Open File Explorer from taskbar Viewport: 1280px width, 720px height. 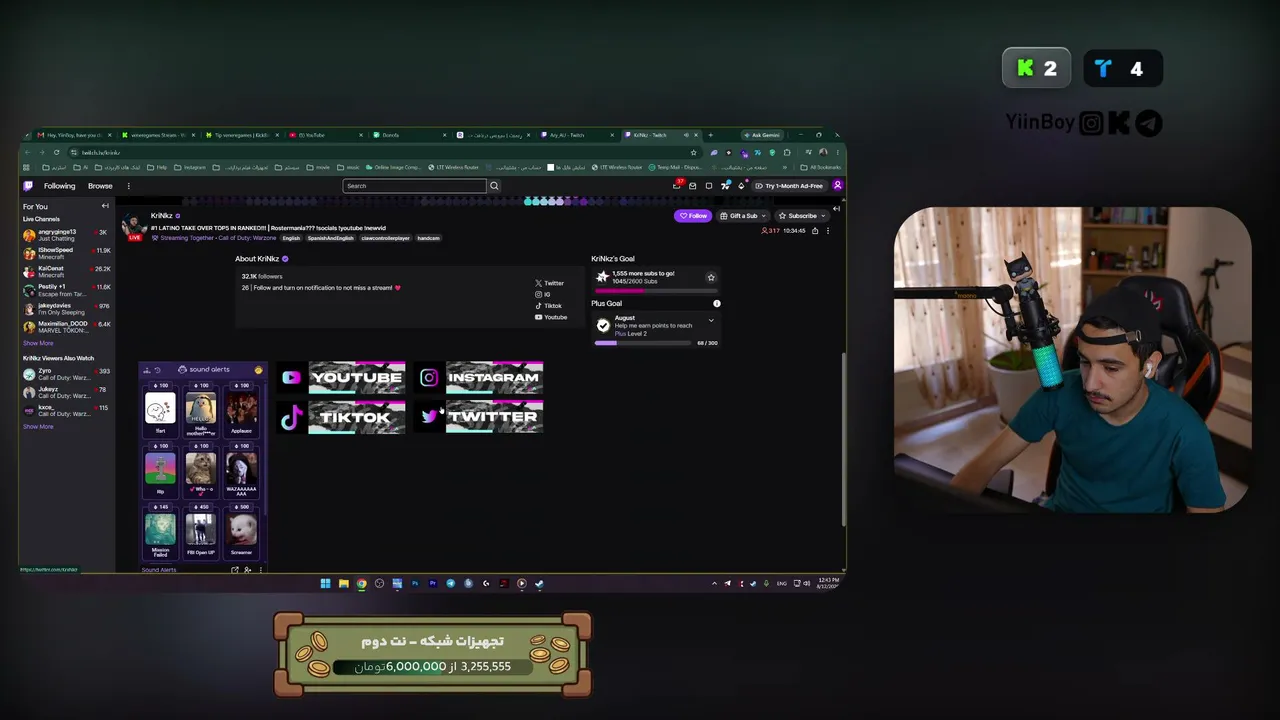point(343,584)
